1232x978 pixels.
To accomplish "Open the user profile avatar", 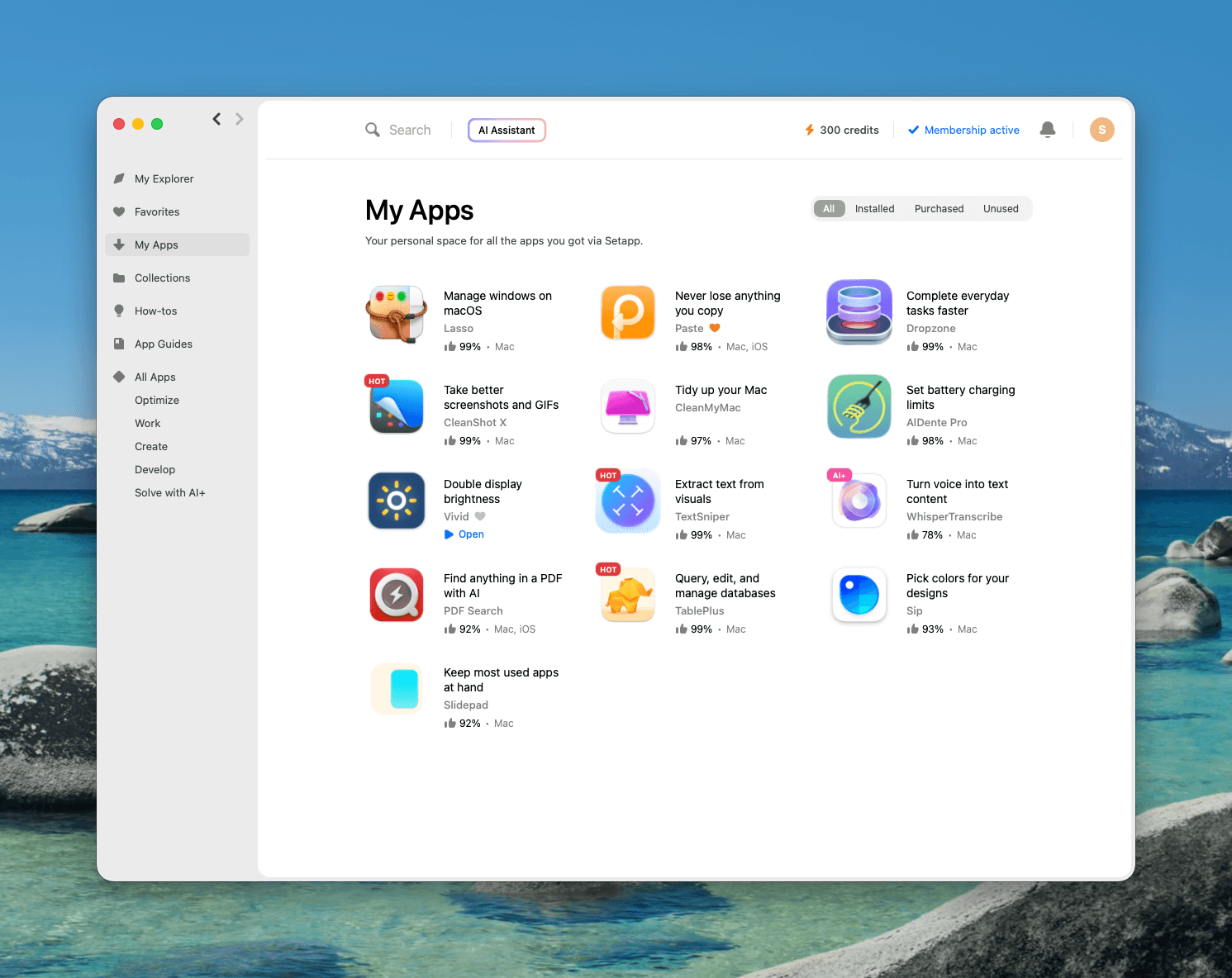I will coord(1102,130).
